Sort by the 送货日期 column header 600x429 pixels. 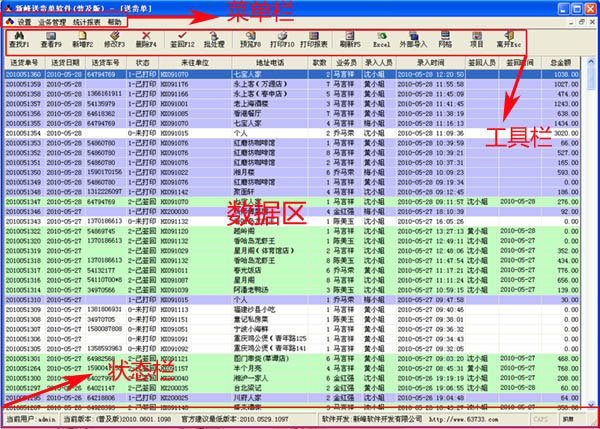[65, 62]
